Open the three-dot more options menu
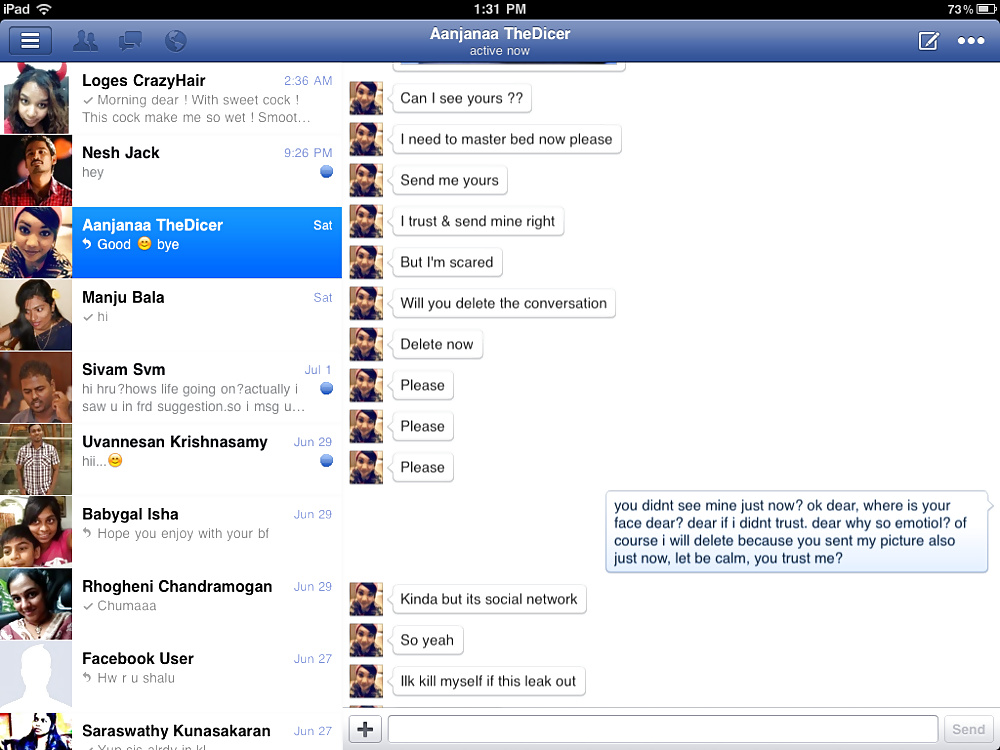The height and width of the screenshot is (750, 1000). (971, 41)
